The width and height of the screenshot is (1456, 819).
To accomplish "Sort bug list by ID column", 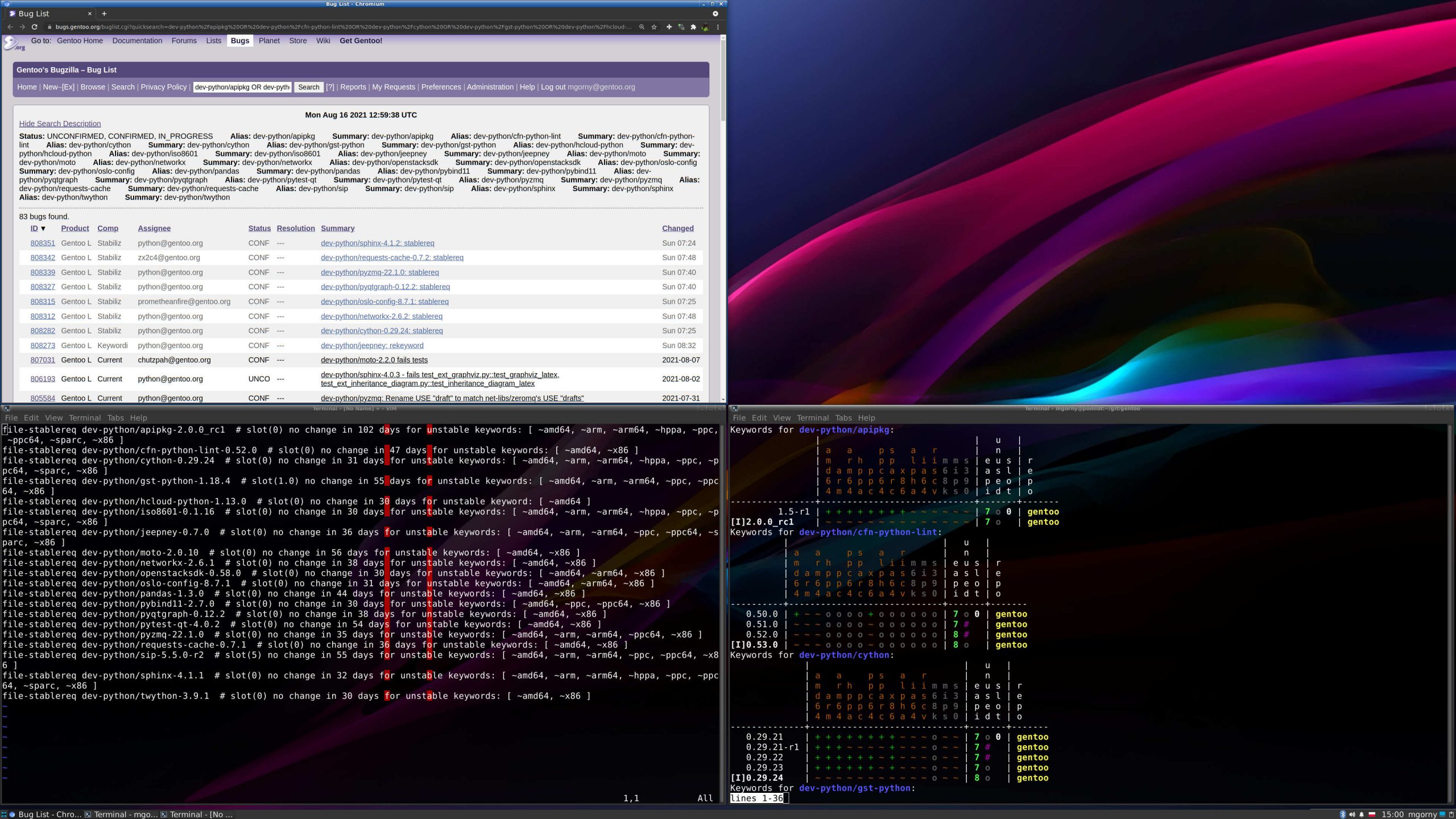I will click(34, 228).
